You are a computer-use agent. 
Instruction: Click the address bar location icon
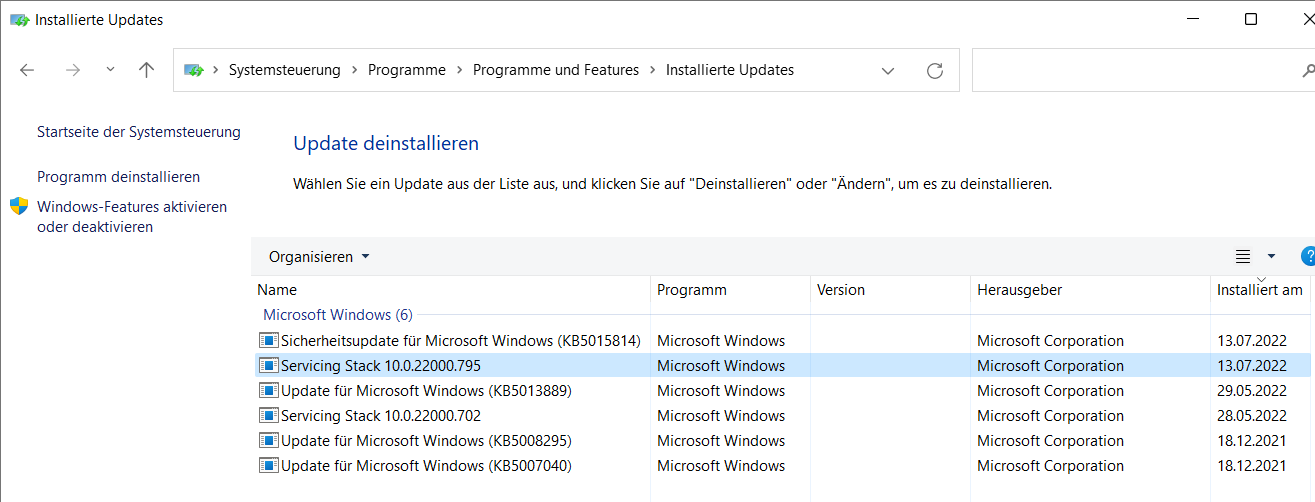(194, 70)
